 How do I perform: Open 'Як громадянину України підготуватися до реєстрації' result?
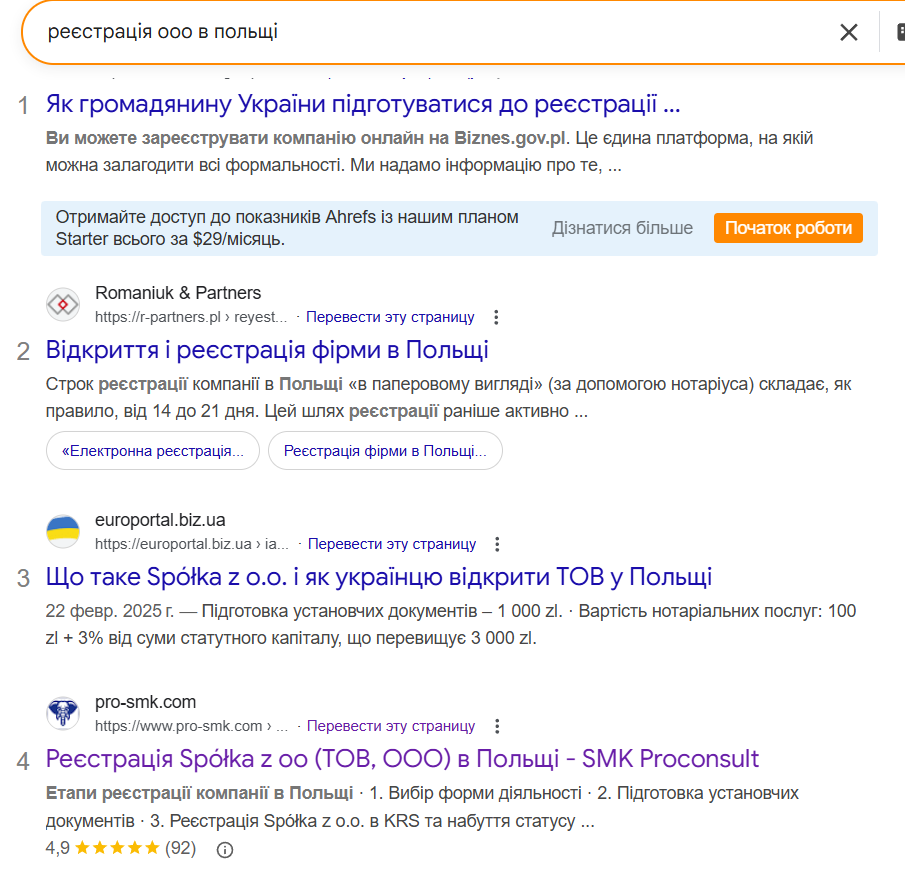coord(363,104)
